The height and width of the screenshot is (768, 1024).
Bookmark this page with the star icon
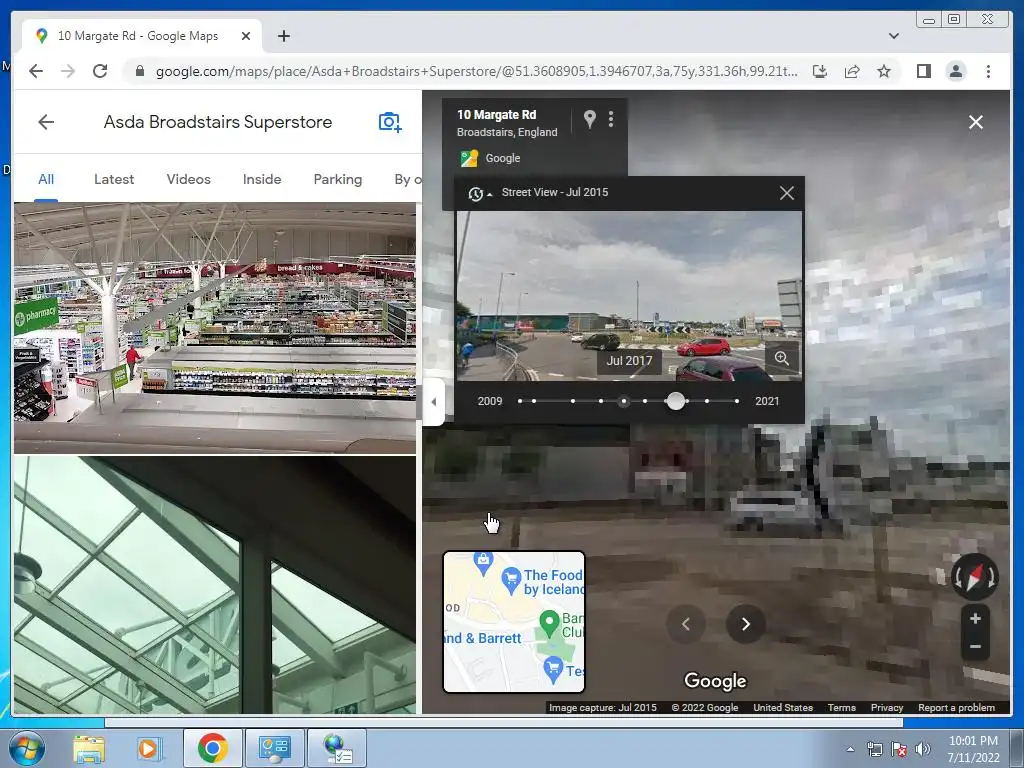pos(884,71)
